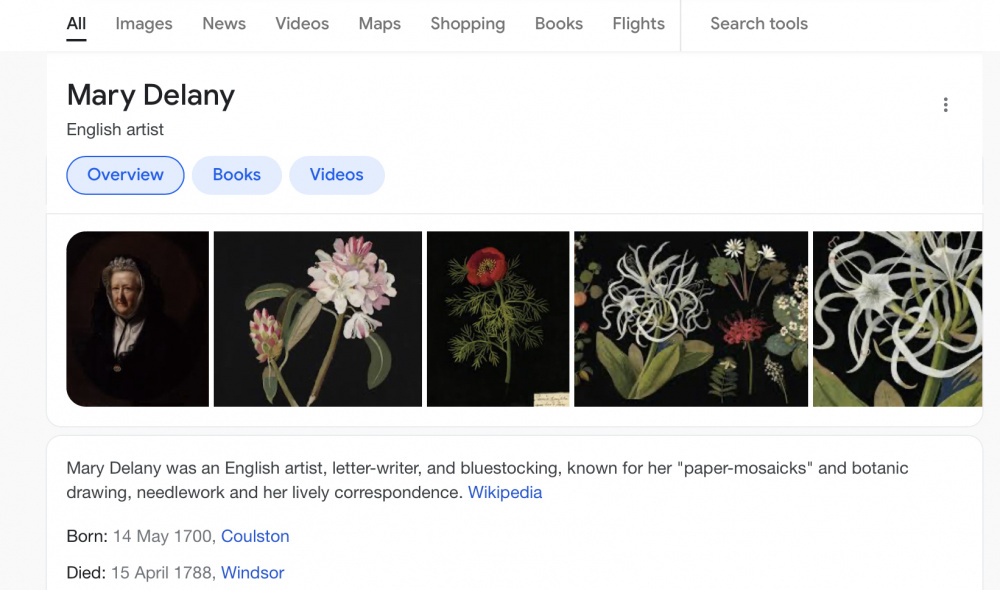Open the Coulston birthplace link

coord(255,536)
